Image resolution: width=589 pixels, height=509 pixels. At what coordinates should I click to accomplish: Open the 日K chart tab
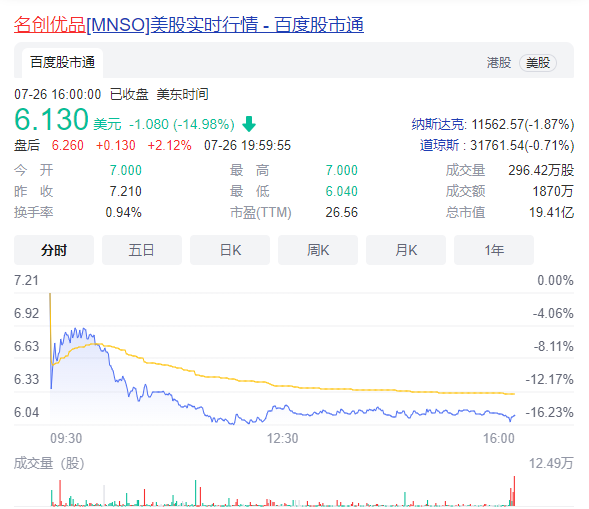(x=230, y=250)
